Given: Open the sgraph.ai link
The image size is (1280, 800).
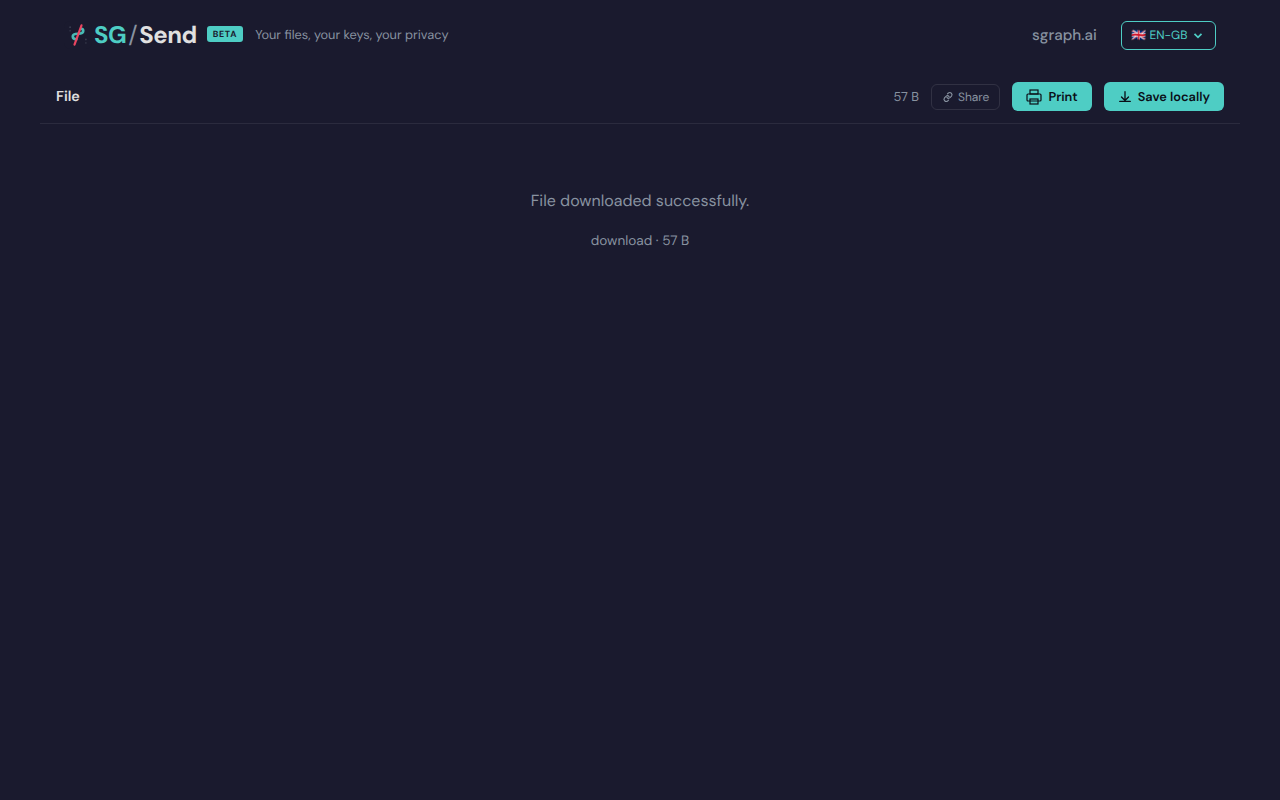Looking at the screenshot, I should click(x=1064, y=35).
